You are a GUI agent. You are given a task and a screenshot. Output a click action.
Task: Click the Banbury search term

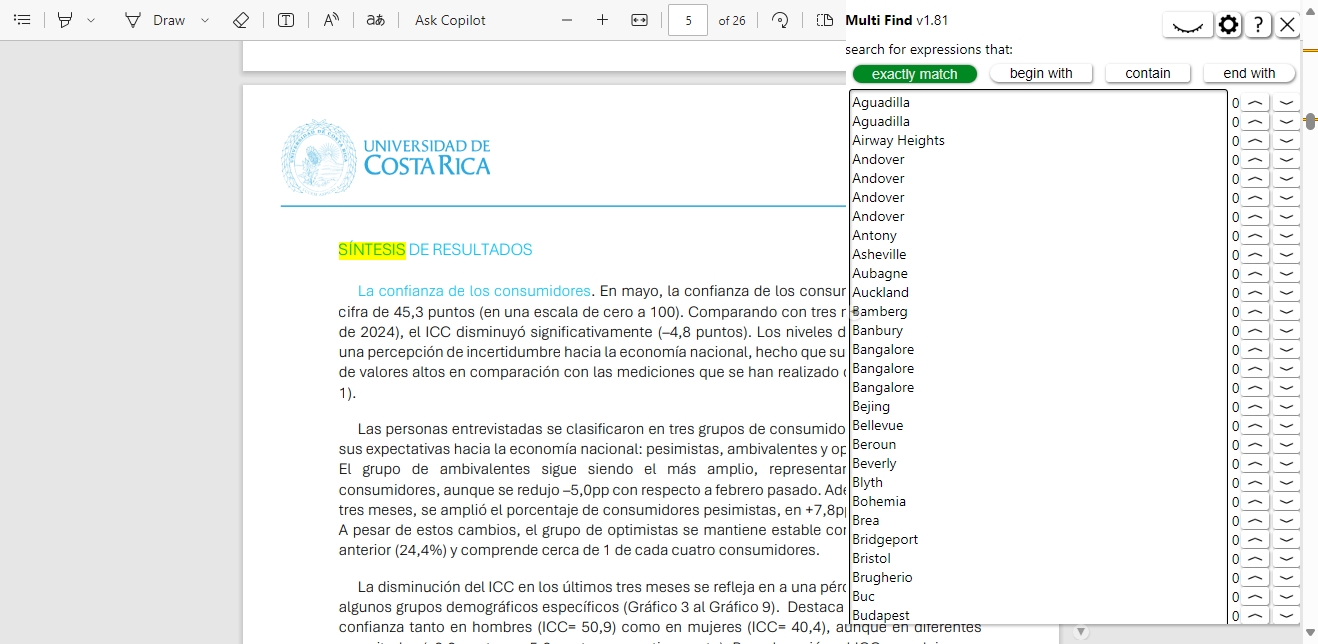coord(877,331)
